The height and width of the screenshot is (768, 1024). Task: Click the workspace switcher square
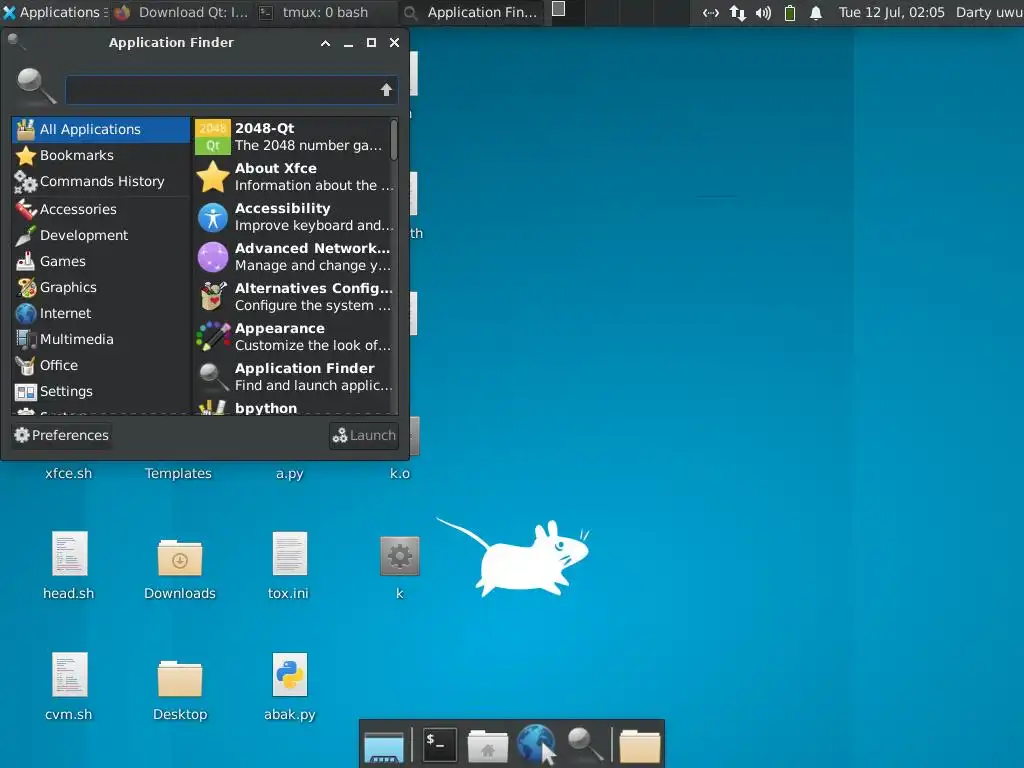[x=558, y=8]
